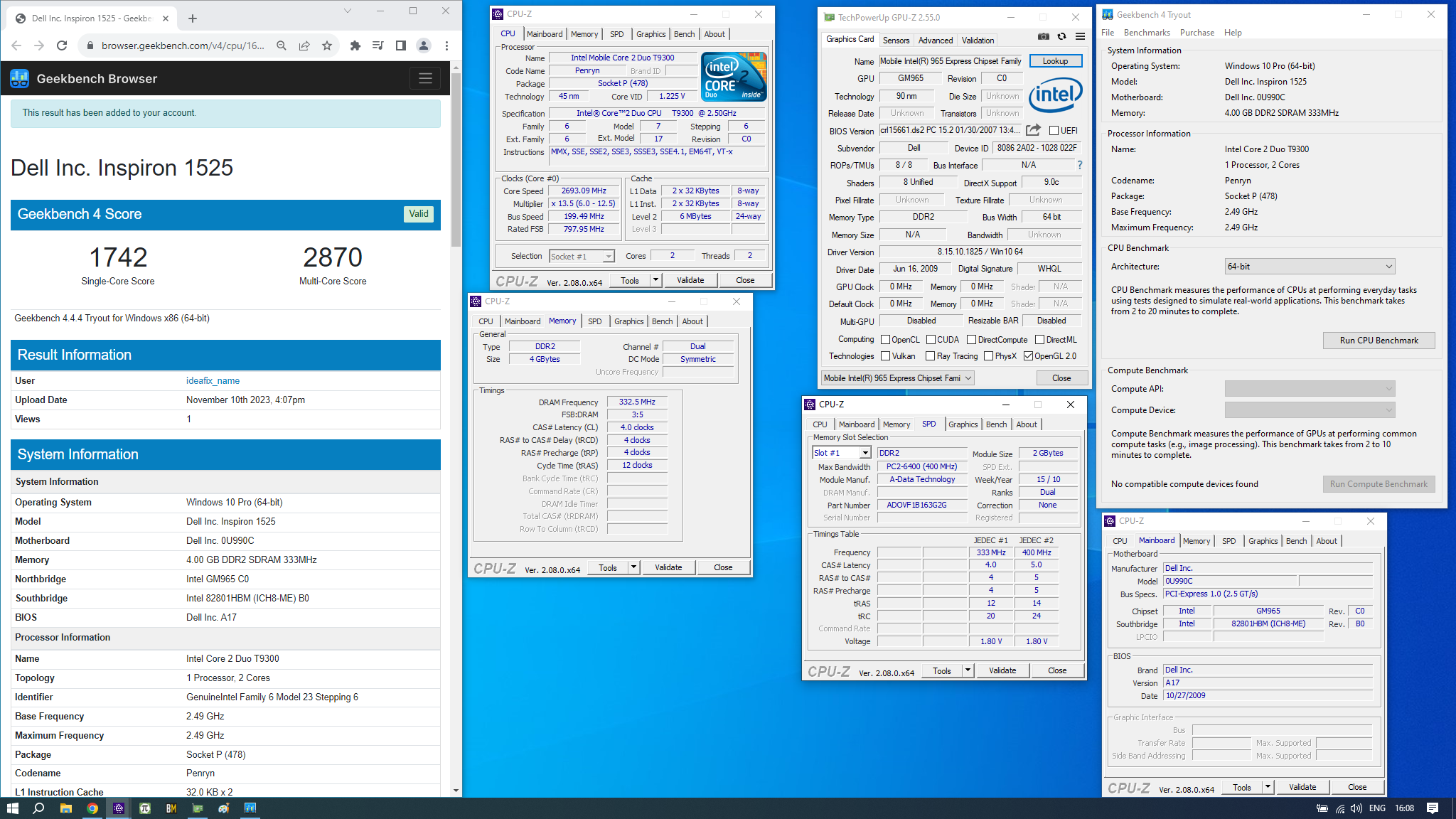Click Validate in the CPU-Z SPD window
This screenshot has height=819, width=1456.
(1002, 670)
